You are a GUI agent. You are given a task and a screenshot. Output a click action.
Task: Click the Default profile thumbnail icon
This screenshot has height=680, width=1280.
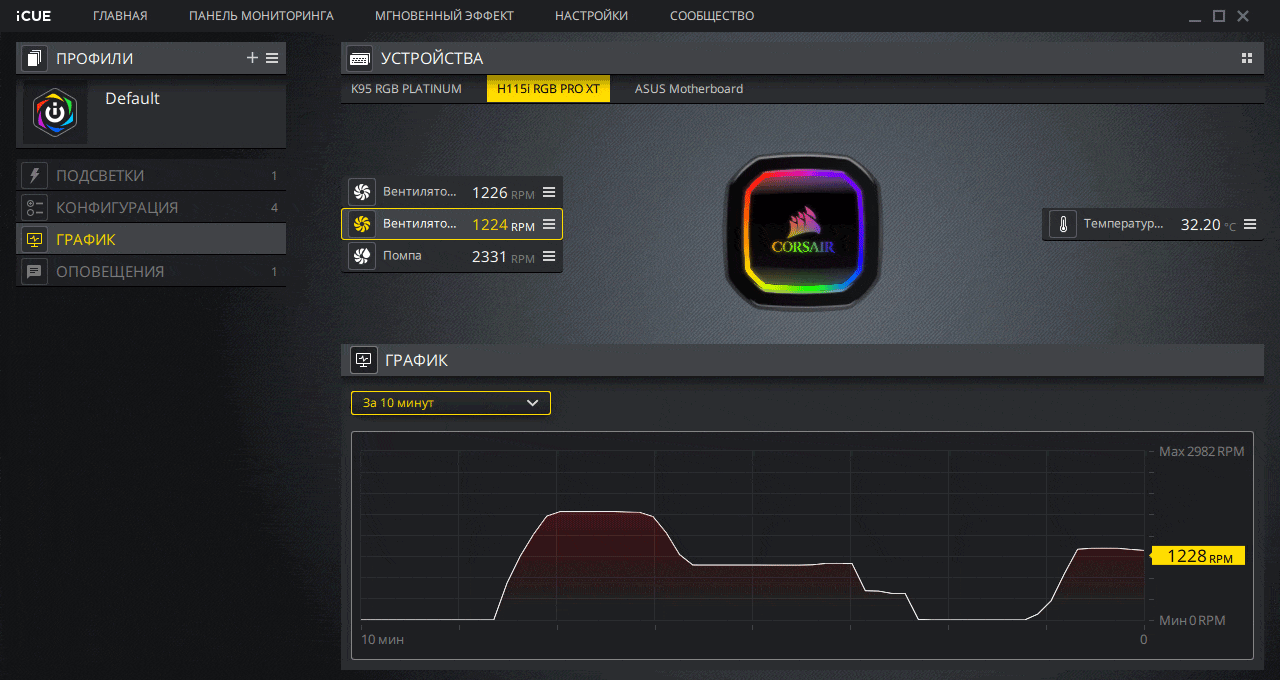tap(55, 113)
